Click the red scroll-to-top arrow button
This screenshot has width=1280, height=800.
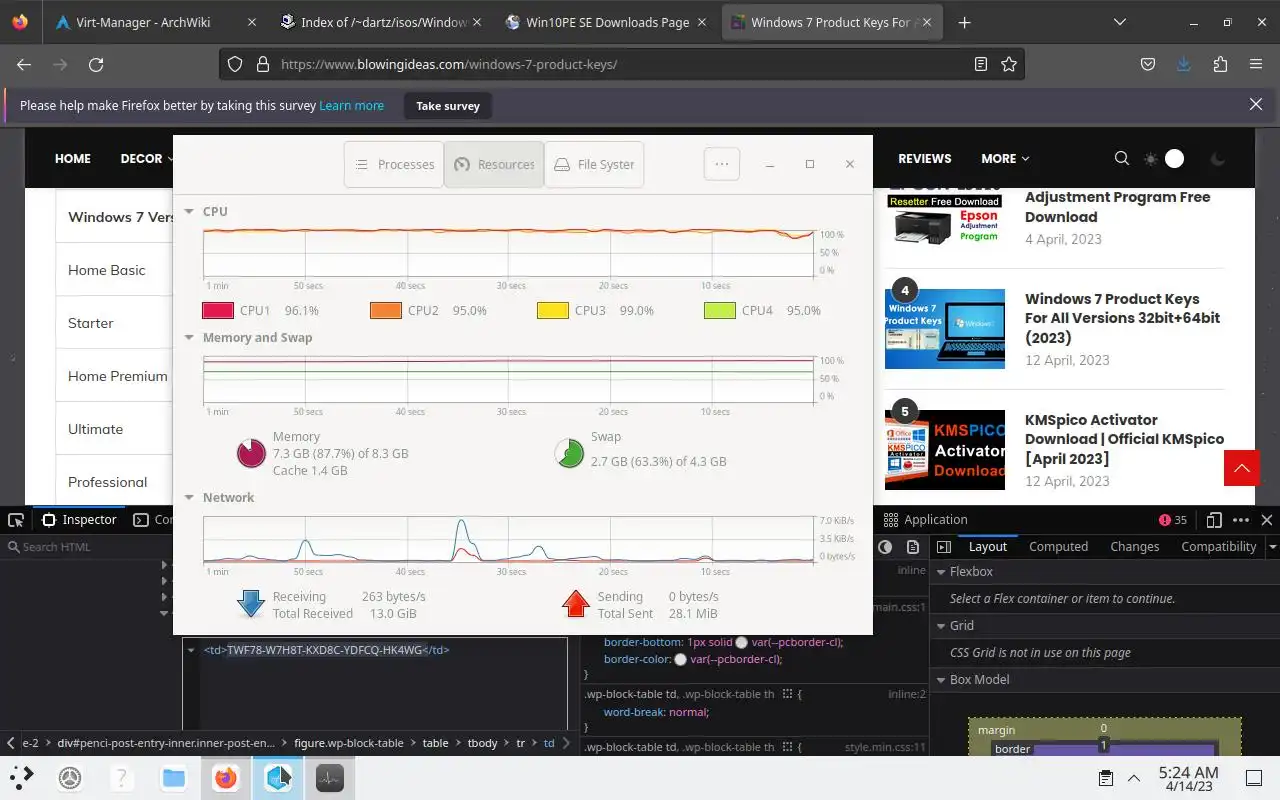[x=1242, y=467]
